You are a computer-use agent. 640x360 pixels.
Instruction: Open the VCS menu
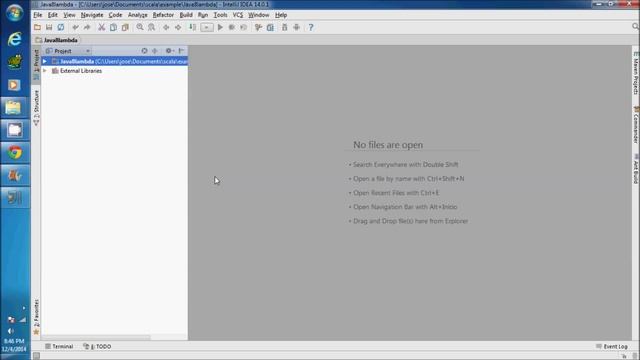point(238,15)
